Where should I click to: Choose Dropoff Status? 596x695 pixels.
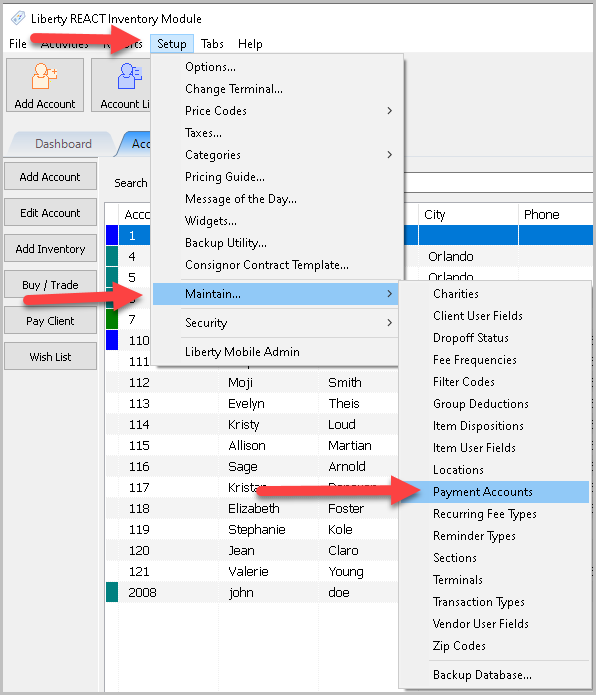click(x=495, y=338)
